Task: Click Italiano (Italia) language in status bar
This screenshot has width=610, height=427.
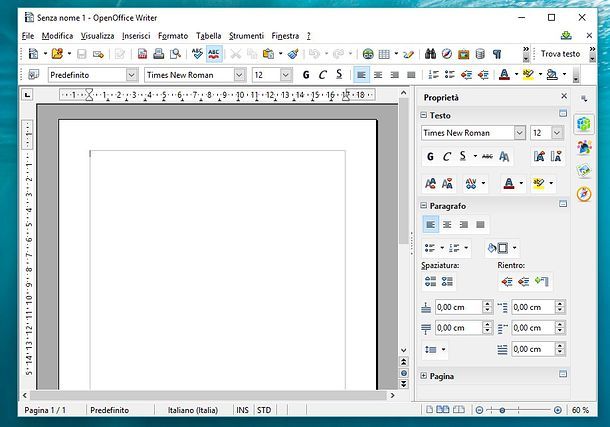Action: tap(193, 410)
